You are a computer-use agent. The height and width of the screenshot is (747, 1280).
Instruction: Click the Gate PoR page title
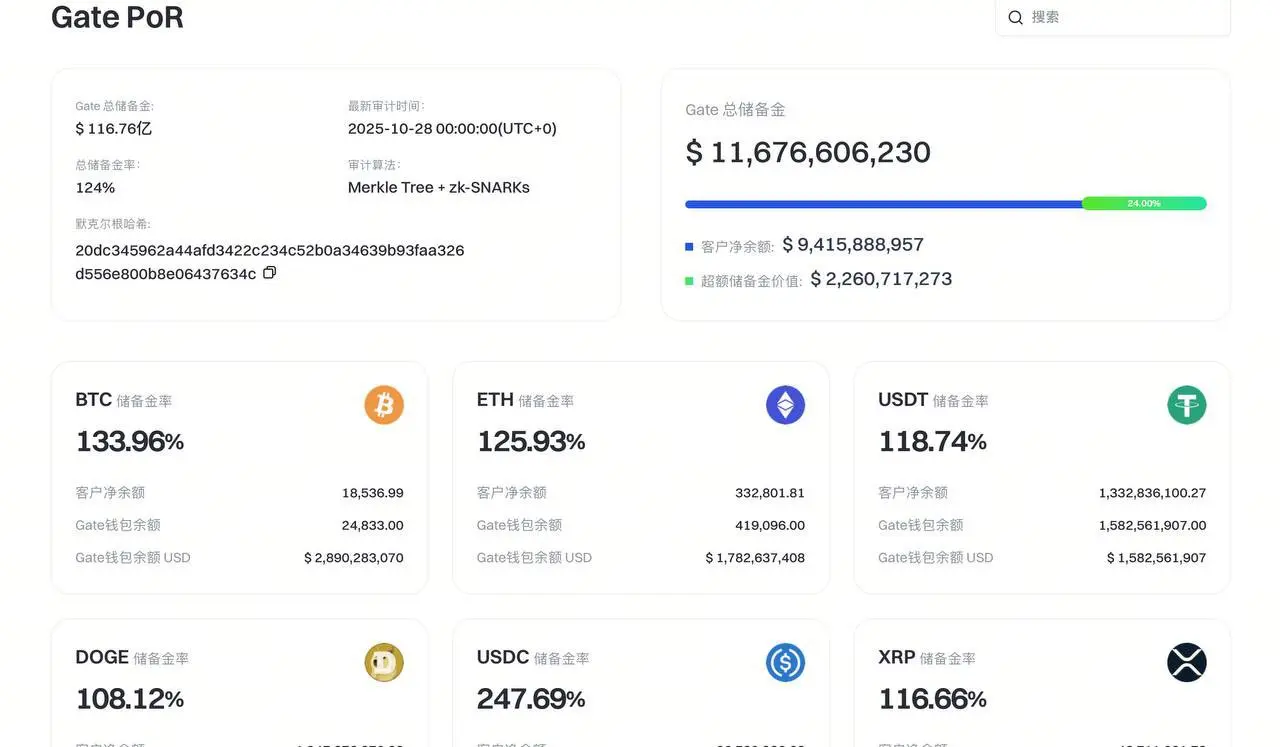117,16
